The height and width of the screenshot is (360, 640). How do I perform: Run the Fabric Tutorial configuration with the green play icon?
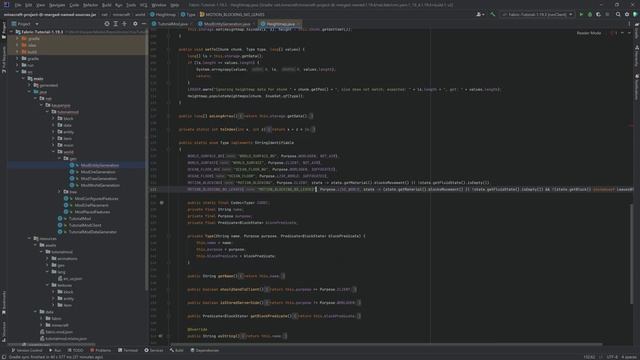581,14
